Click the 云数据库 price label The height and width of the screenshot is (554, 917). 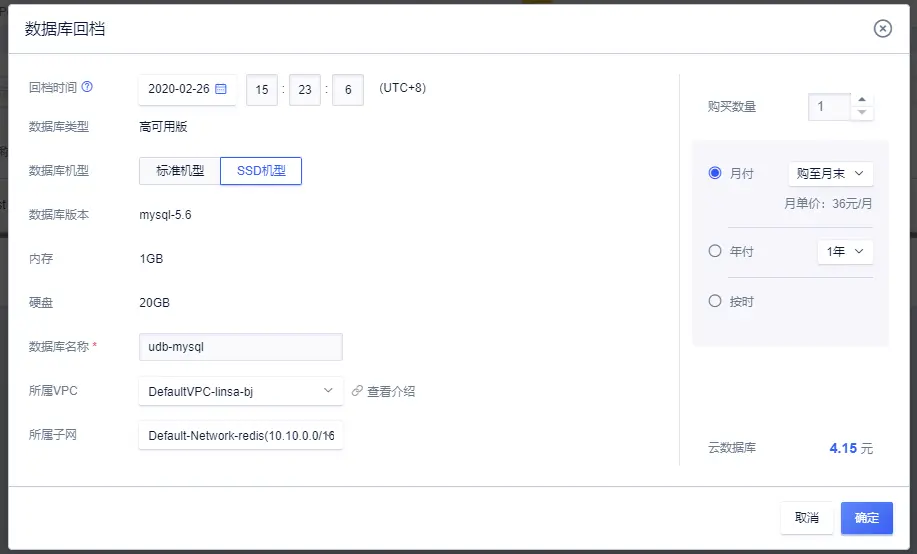[732, 448]
